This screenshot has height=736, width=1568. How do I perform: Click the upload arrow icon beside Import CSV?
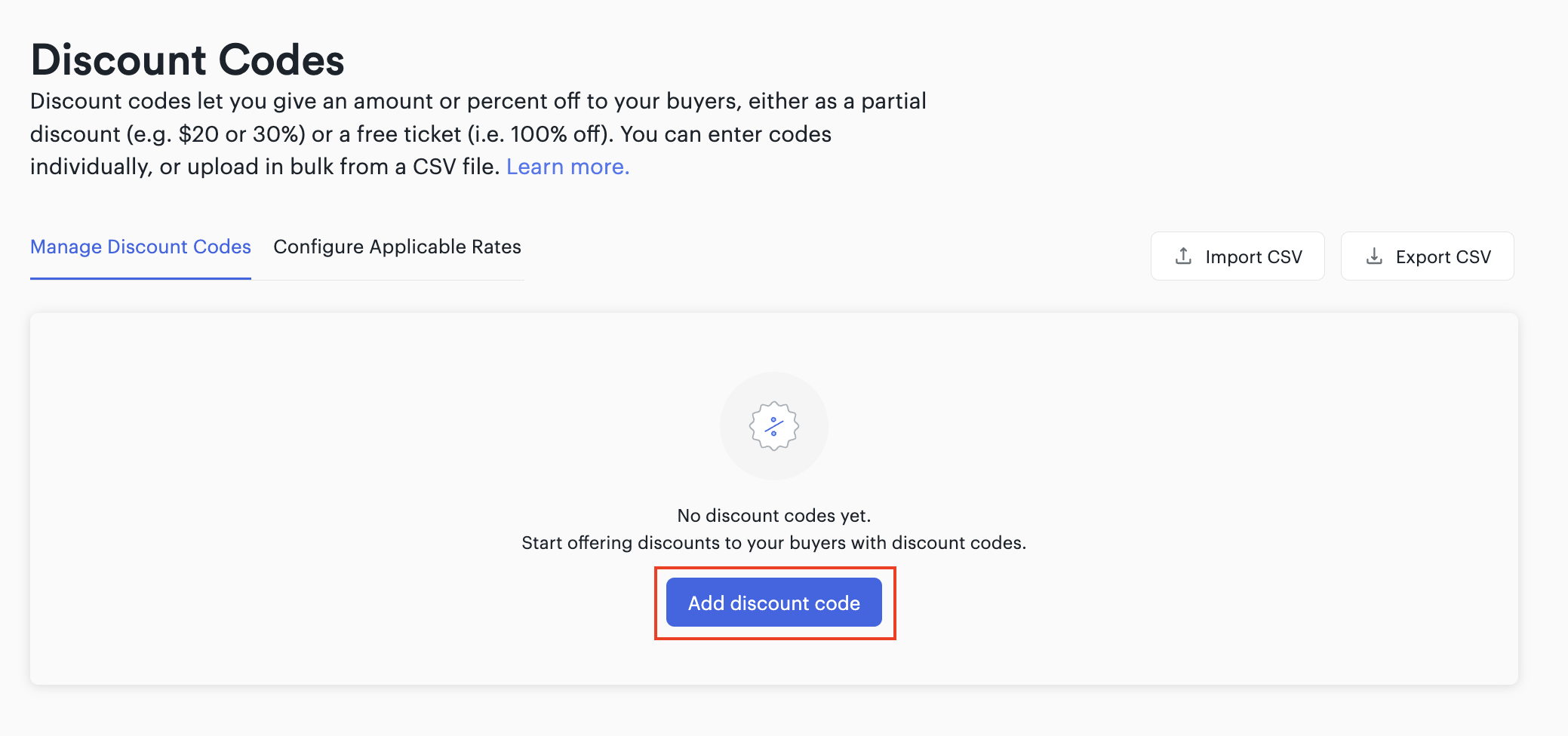(1183, 256)
